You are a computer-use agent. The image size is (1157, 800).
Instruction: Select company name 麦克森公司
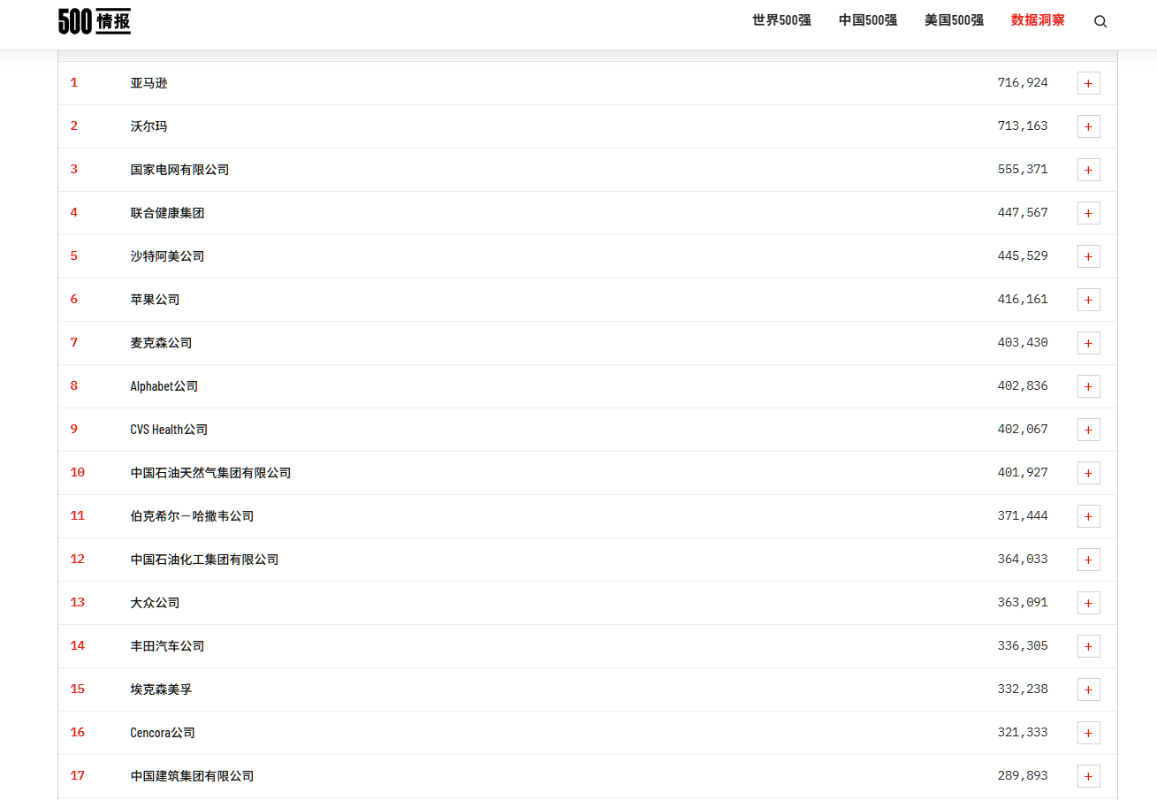[161, 343]
